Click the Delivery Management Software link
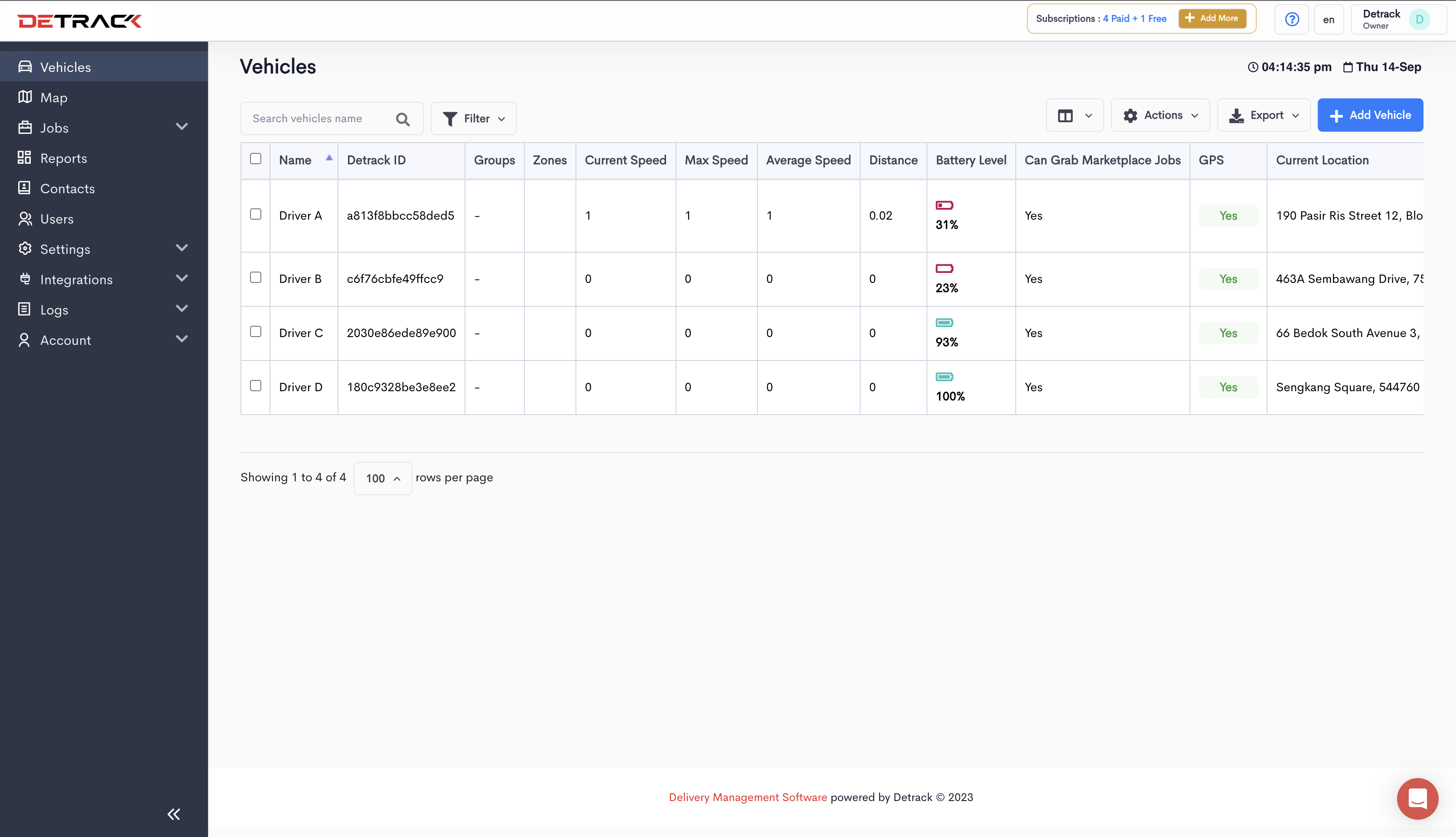Viewport: 1456px width, 837px height. tap(747, 797)
